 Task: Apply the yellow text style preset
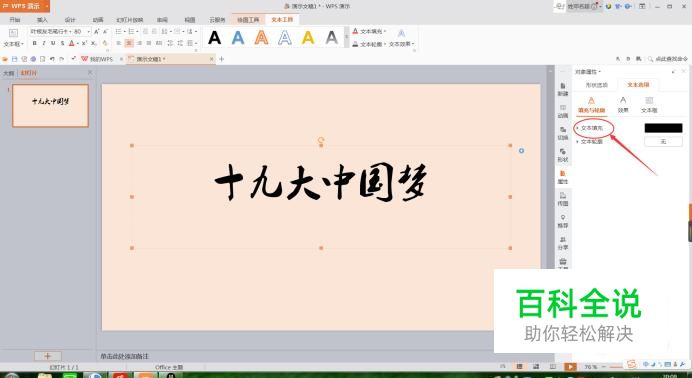308,37
